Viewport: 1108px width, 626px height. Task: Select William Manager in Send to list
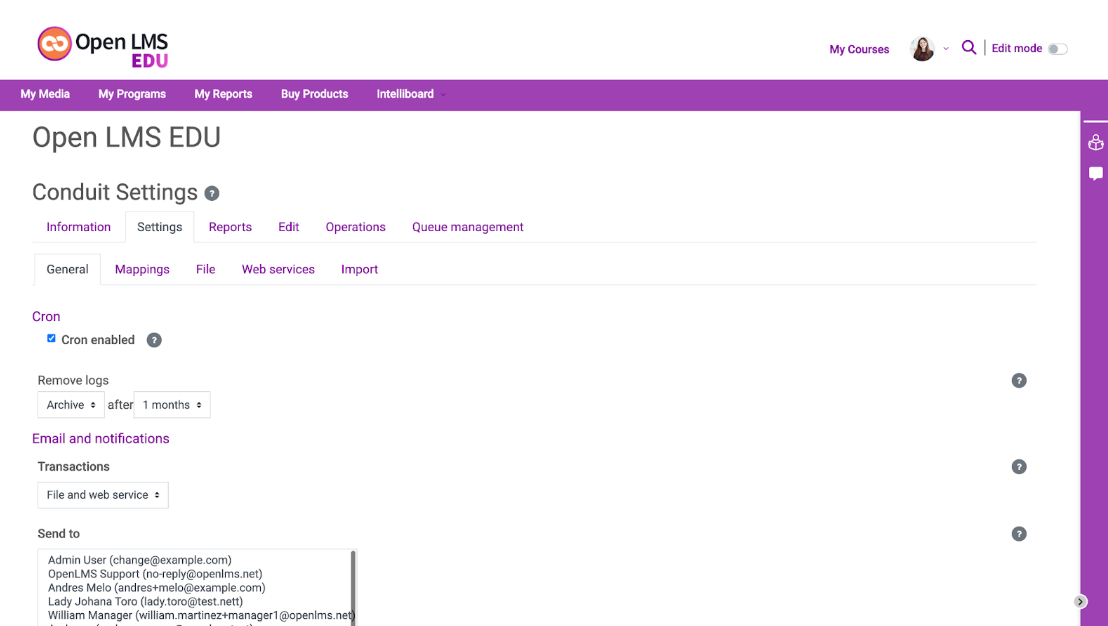point(201,615)
